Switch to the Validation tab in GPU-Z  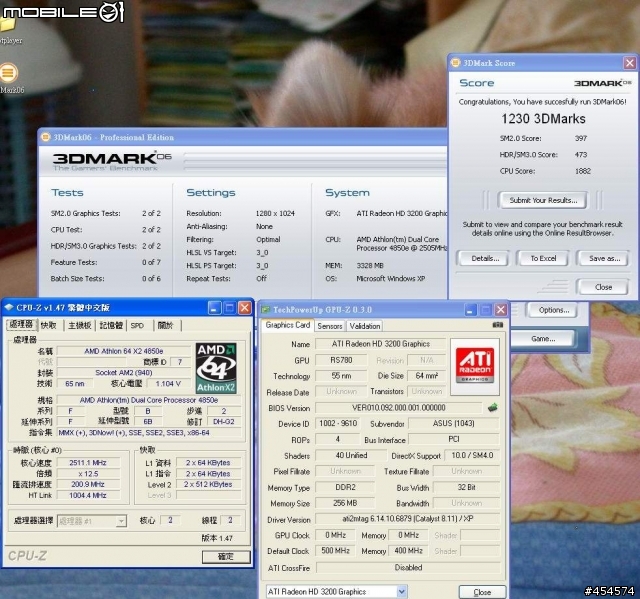point(365,326)
